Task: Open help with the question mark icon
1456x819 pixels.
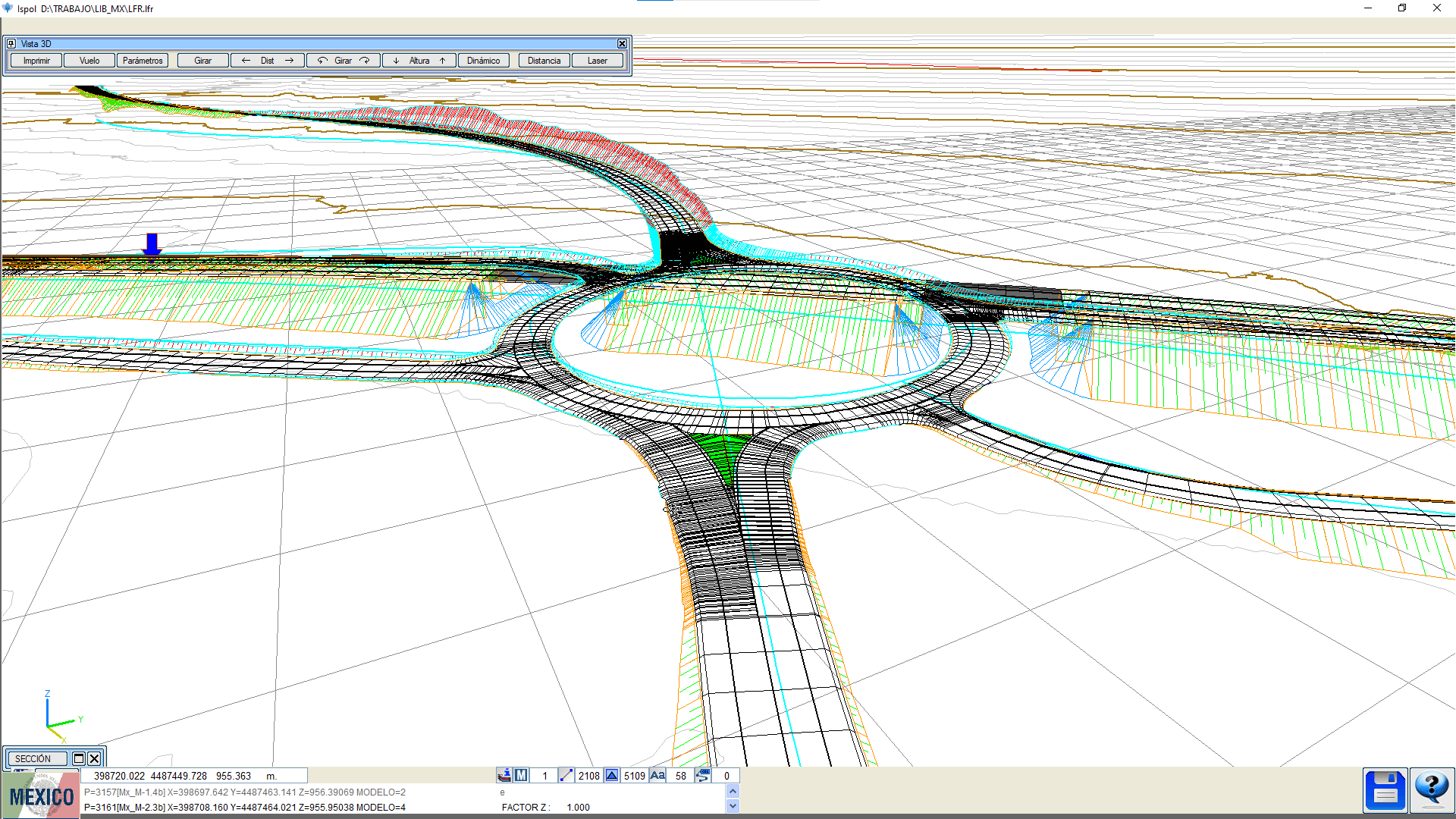Action: click(x=1432, y=790)
